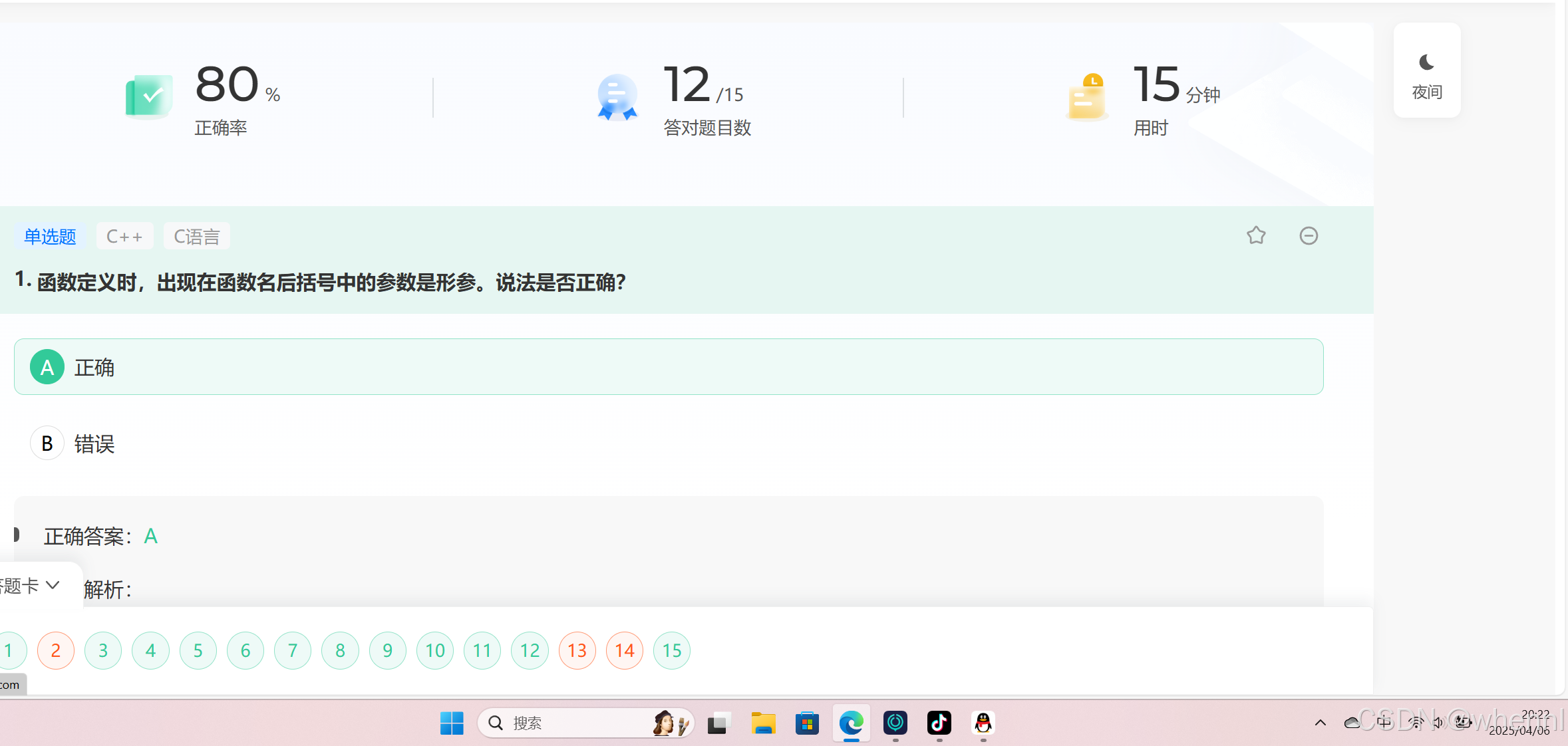Go to question 15 circle
The height and width of the screenshot is (746, 1568).
point(672,650)
